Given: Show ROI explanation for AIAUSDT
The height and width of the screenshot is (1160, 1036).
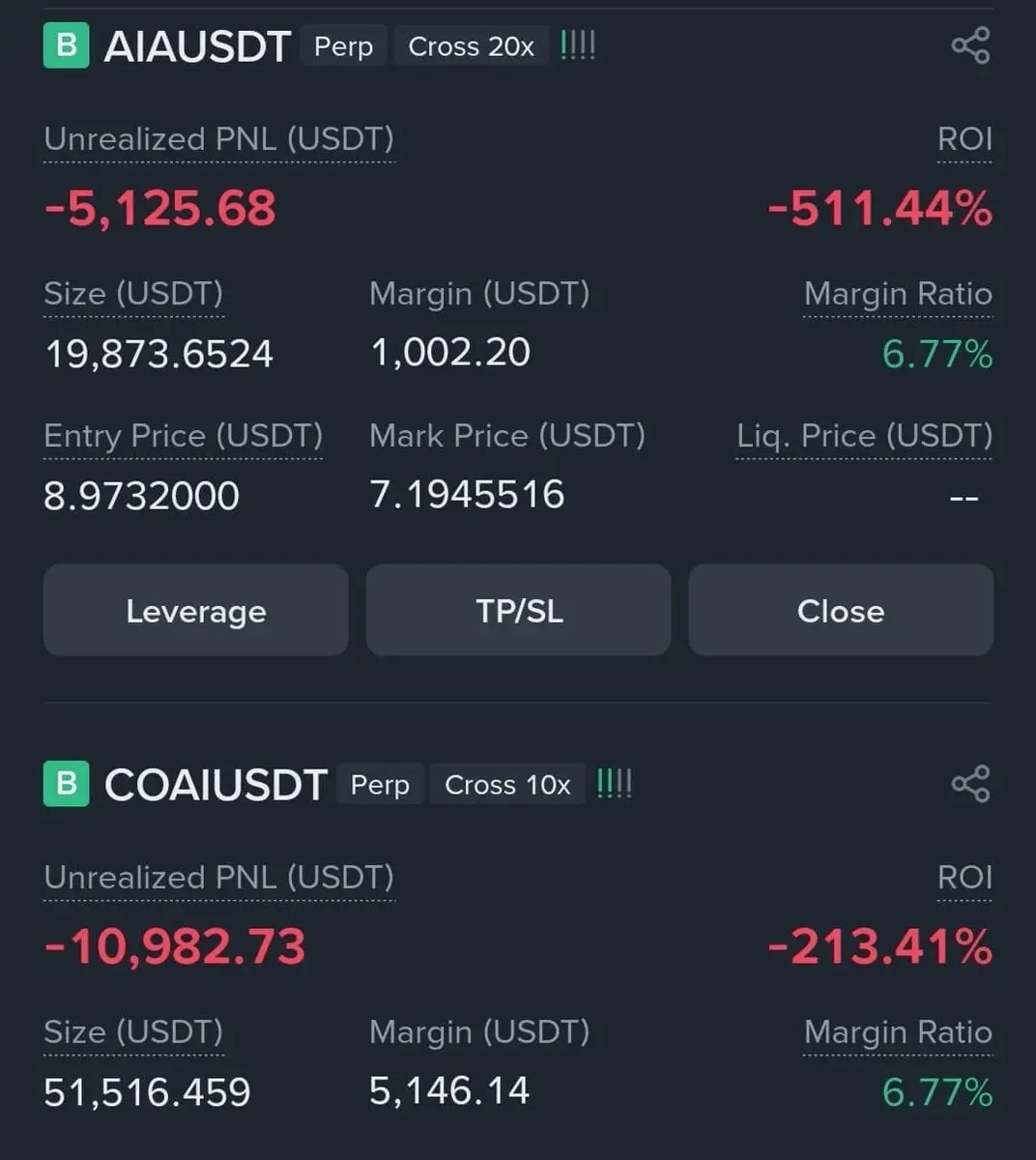Looking at the screenshot, I should 964,140.
